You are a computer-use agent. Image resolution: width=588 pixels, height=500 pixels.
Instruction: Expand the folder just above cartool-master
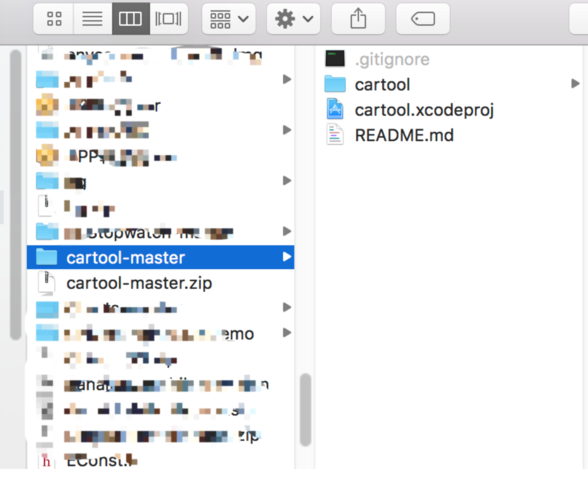pyautogui.click(x=286, y=231)
